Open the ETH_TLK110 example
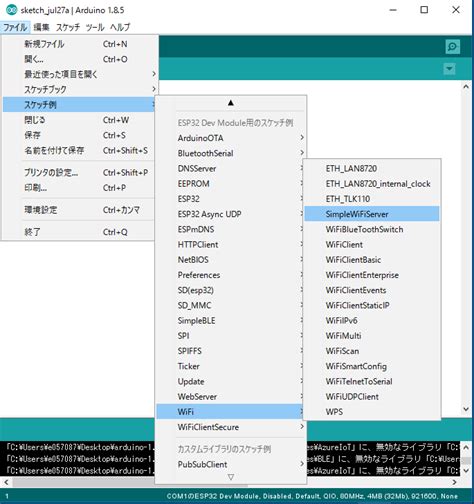 coord(372,199)
